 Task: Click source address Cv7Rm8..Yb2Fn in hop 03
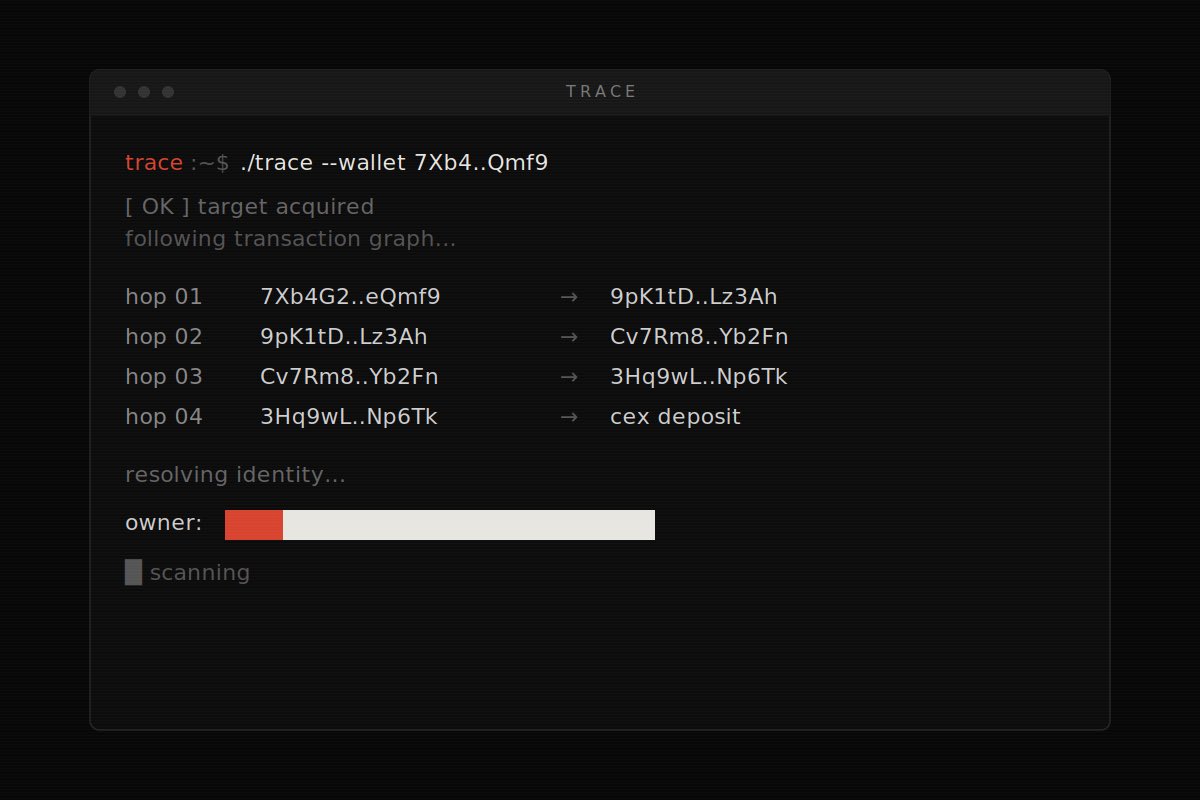pos(349,377)
